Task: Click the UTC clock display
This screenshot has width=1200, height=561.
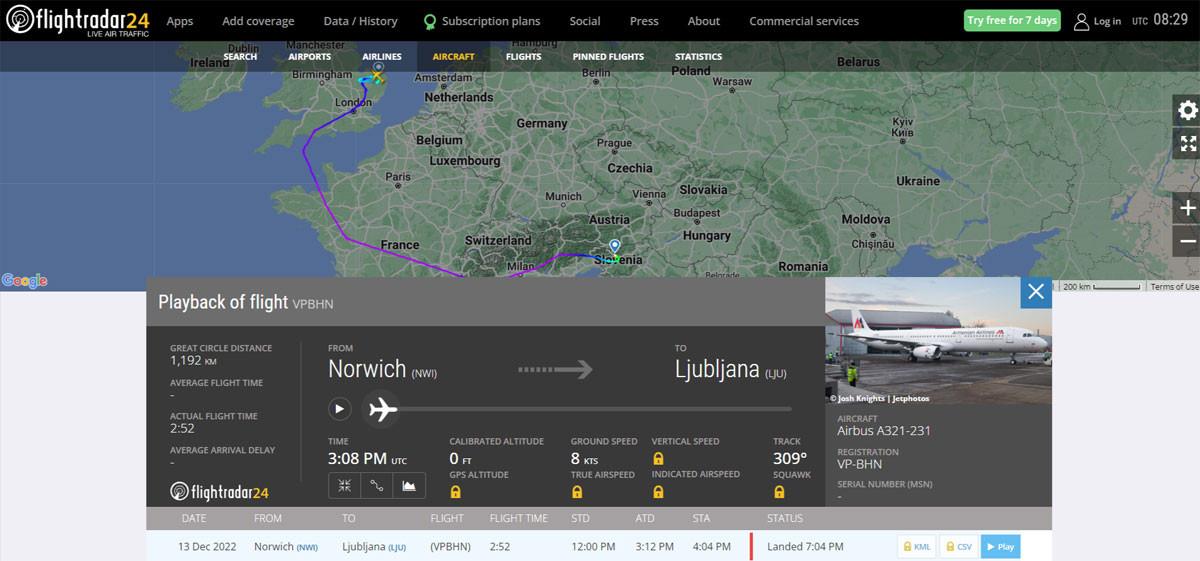Action: (x=1159, y=20)
